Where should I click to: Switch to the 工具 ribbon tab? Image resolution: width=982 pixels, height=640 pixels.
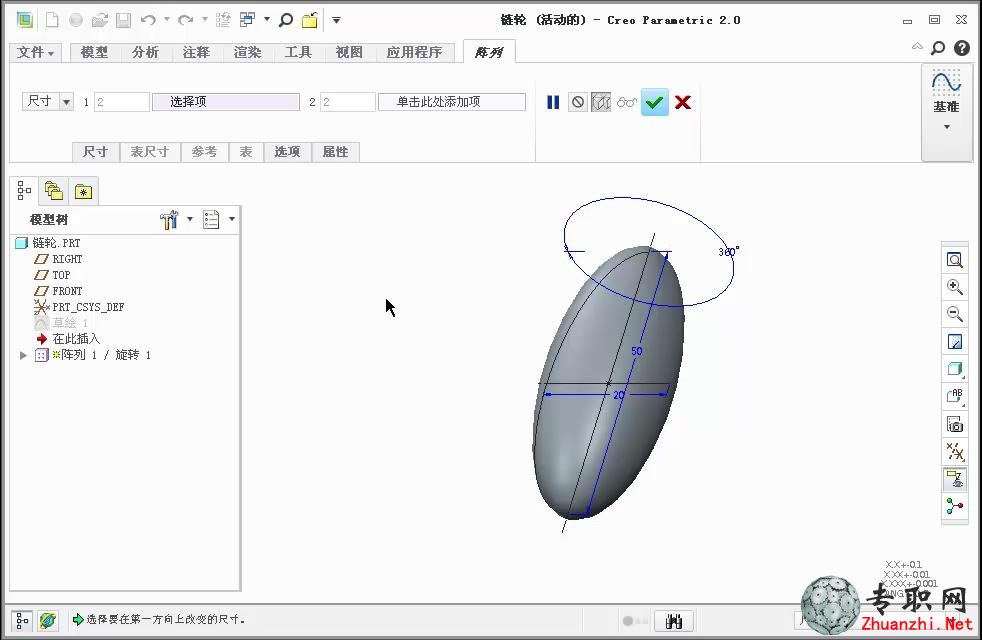(x=298, y=52)
